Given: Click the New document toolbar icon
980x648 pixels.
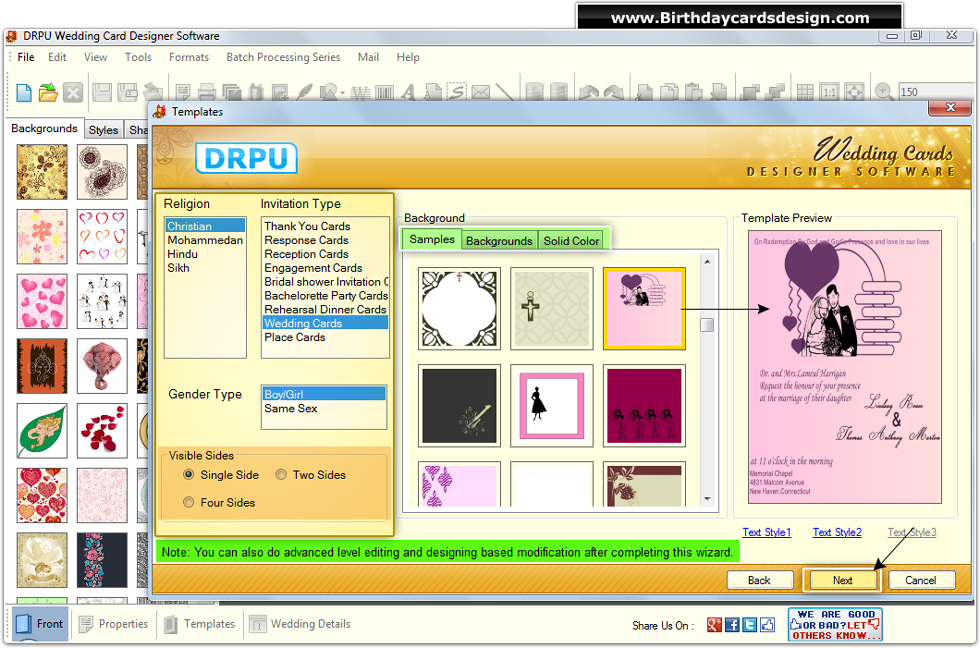Looking at the screenshot, I should coord(24,93).
